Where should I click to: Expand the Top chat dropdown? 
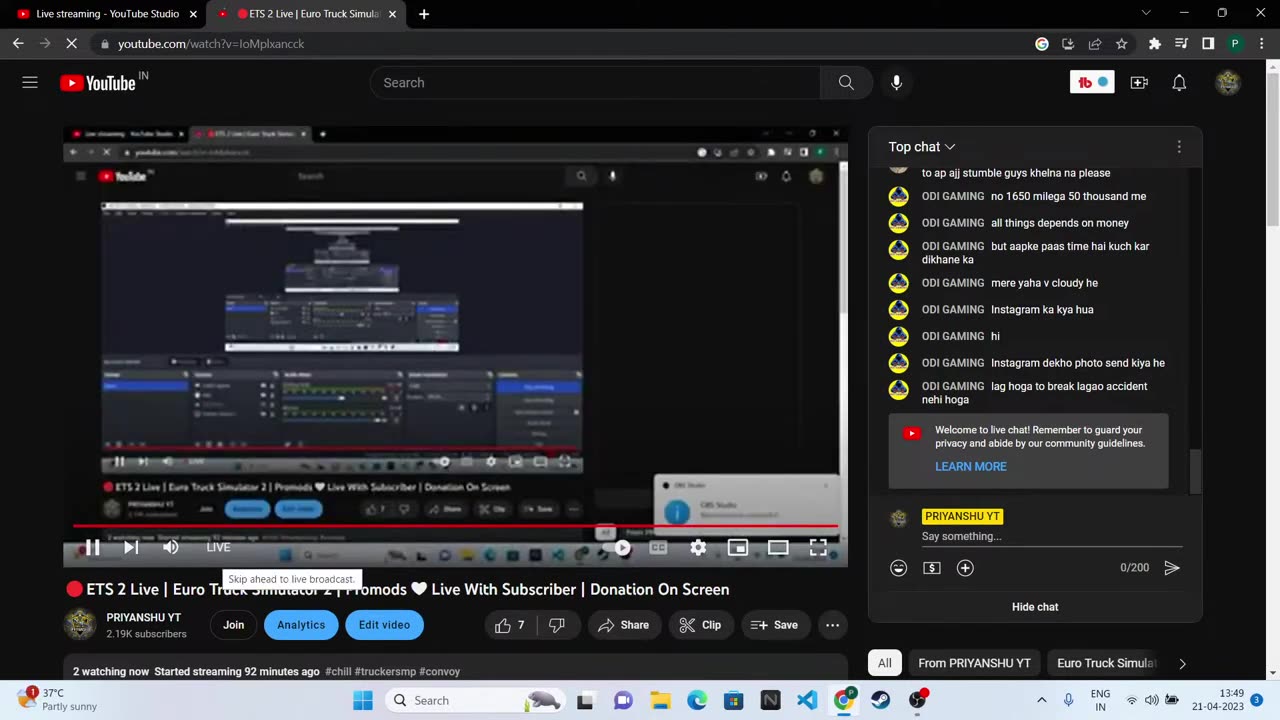pos(922,147)
